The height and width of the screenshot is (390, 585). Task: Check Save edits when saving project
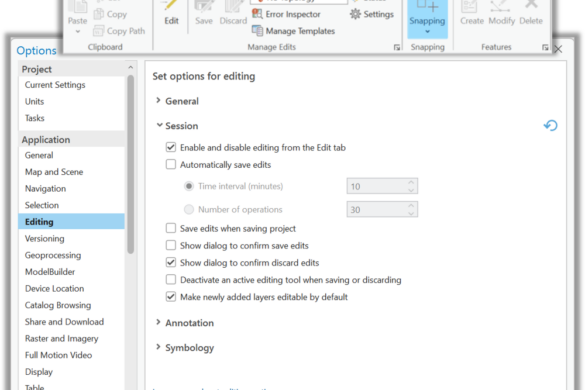click(x=171, y=228)
